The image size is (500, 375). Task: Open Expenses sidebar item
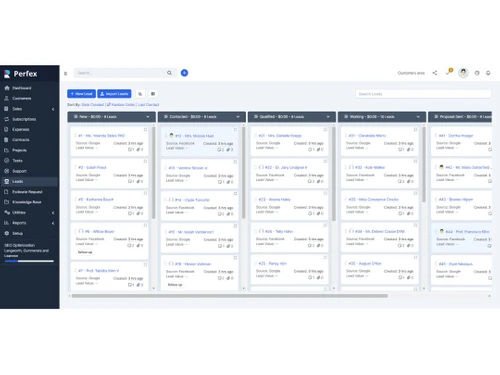21,129
